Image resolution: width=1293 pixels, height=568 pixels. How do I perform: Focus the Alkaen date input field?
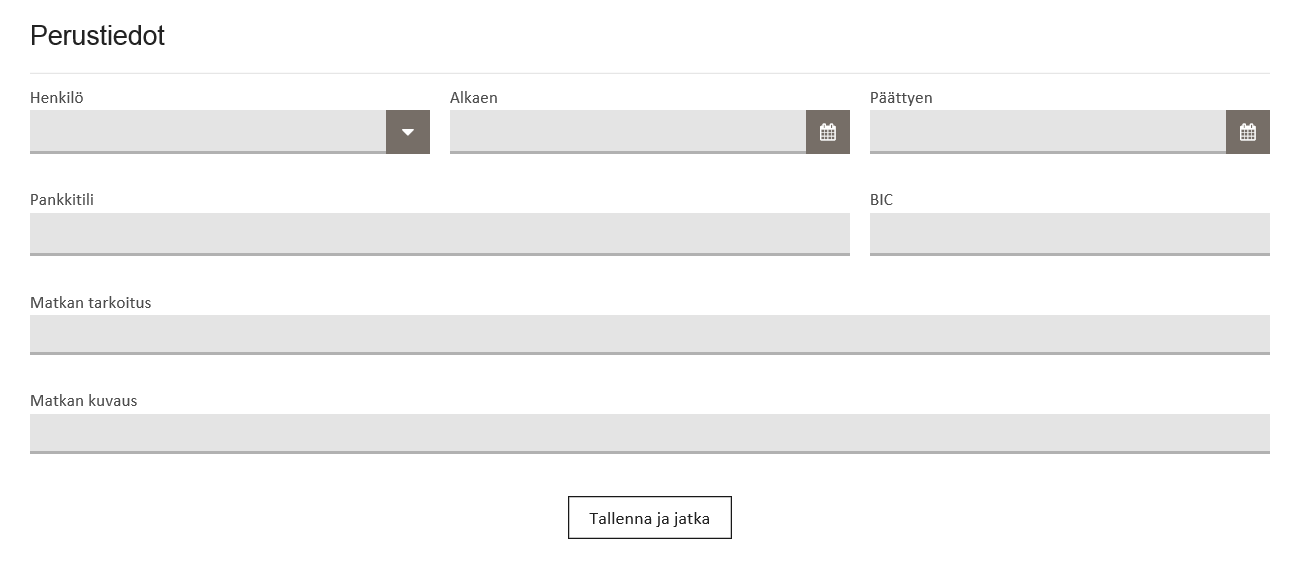tap(628, 132)
